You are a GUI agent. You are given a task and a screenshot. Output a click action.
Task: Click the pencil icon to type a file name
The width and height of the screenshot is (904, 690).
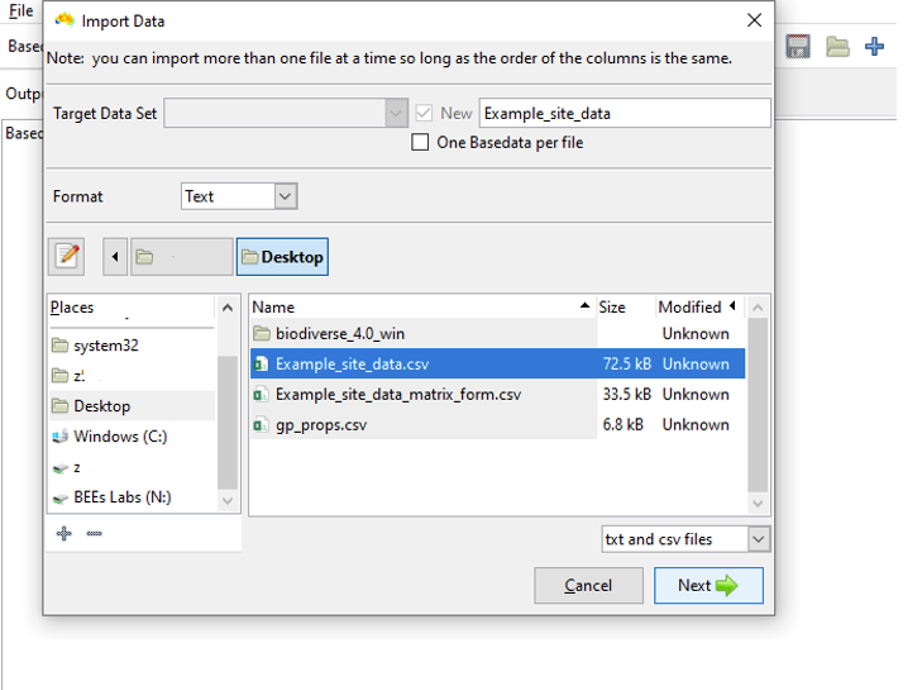tap(67, 257)
